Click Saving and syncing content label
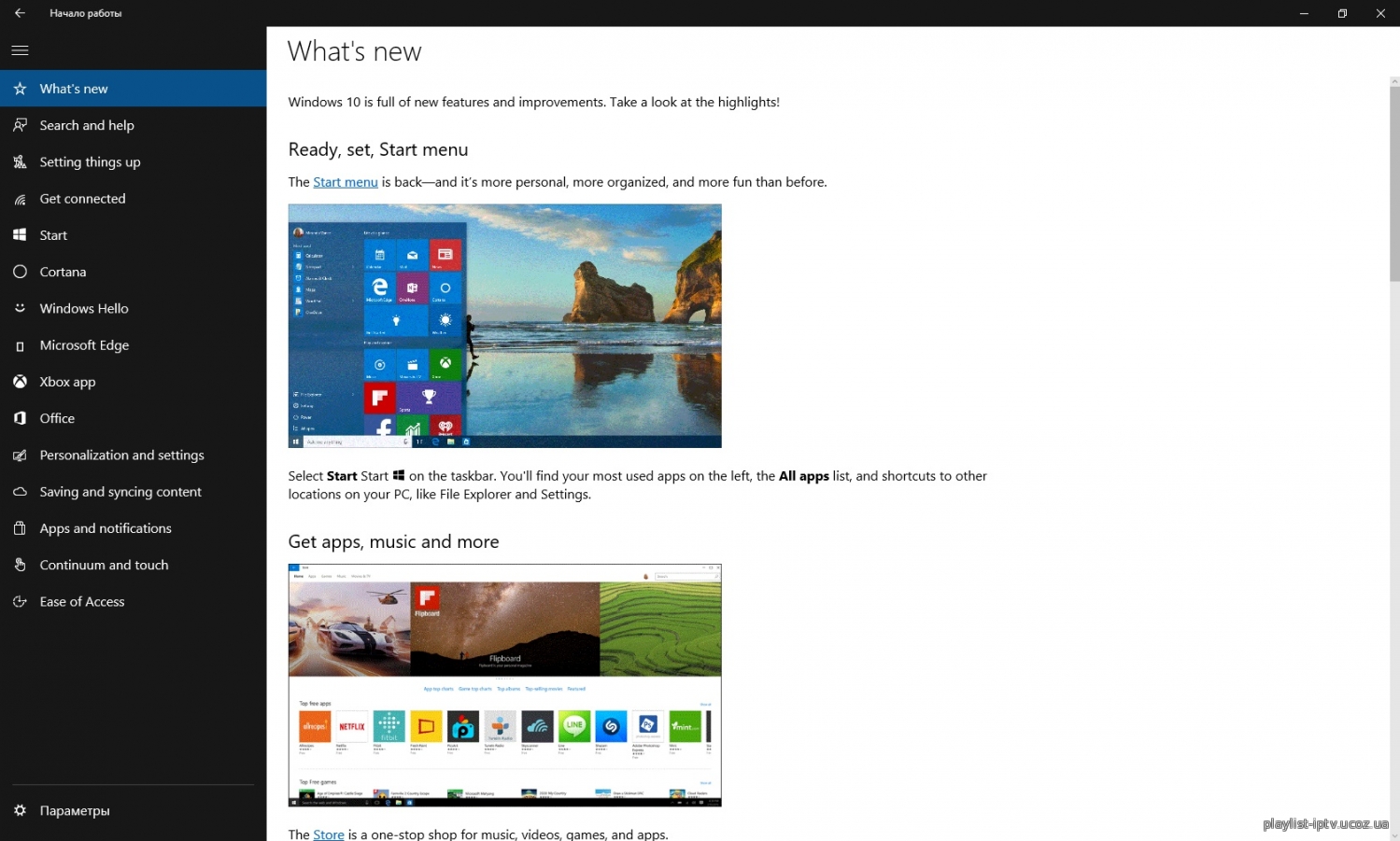1400x841 pixels. pyautogui.click(x=120, y=492)
